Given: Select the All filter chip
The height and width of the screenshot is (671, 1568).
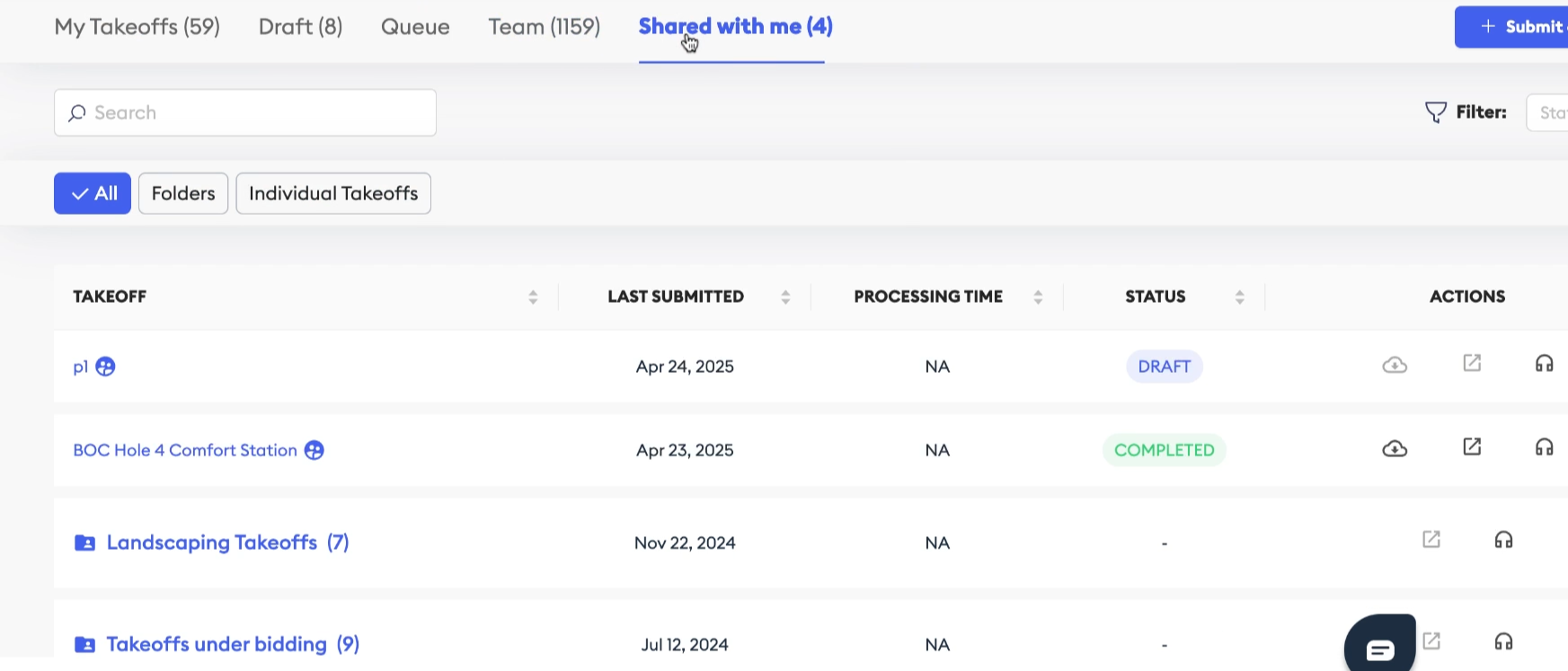Looking at the screenshot, I should pos(93,193).
